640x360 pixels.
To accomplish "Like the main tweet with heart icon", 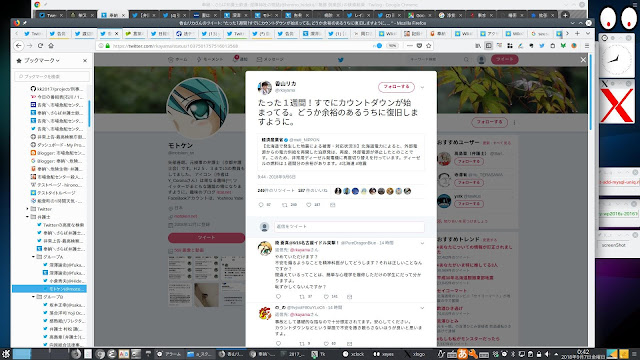I will (x=309, y=205).
